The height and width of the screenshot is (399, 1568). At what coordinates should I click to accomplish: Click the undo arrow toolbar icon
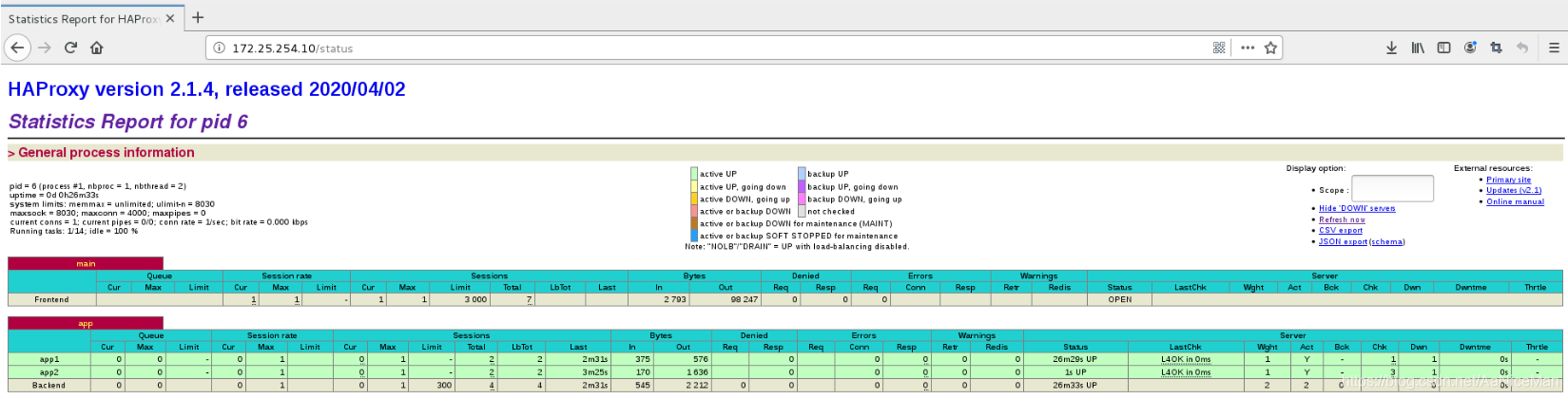(1521, 47)
